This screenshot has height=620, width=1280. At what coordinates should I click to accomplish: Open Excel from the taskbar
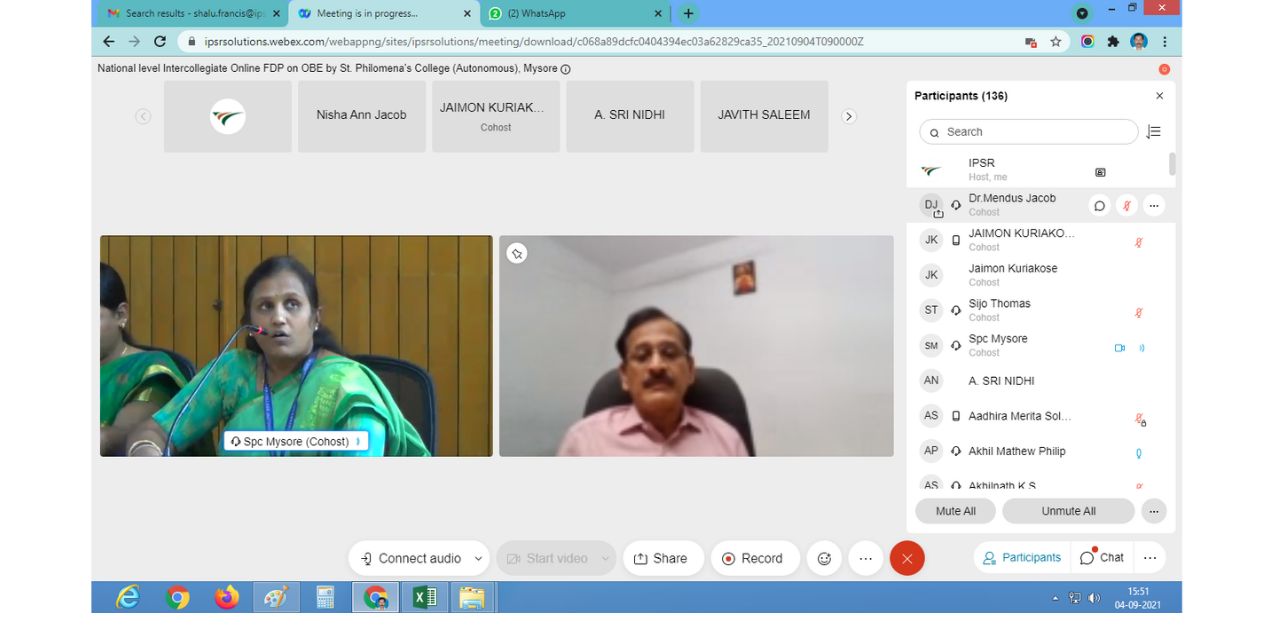424,598
